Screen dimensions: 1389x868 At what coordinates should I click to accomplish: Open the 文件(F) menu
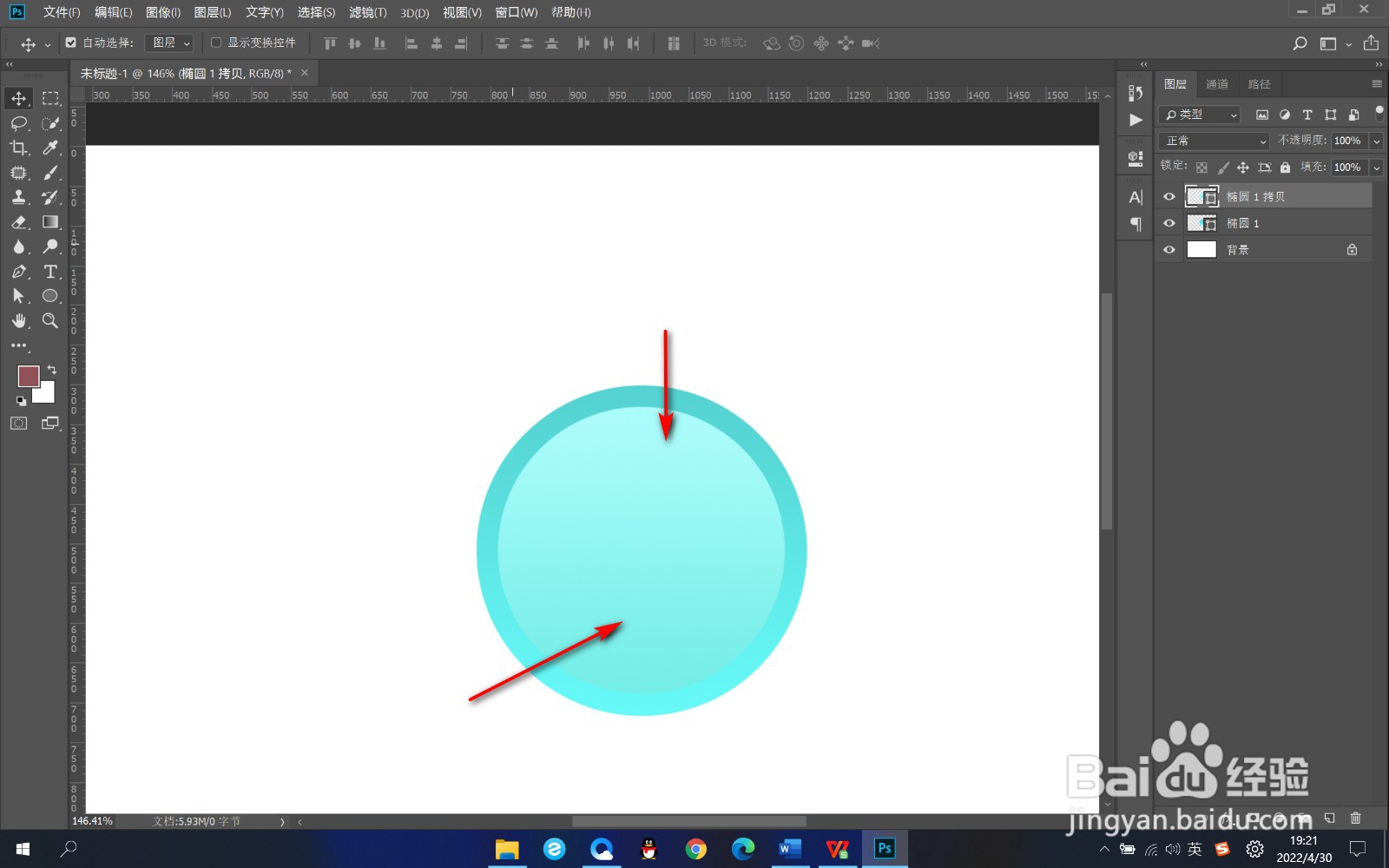click(62, 12)
